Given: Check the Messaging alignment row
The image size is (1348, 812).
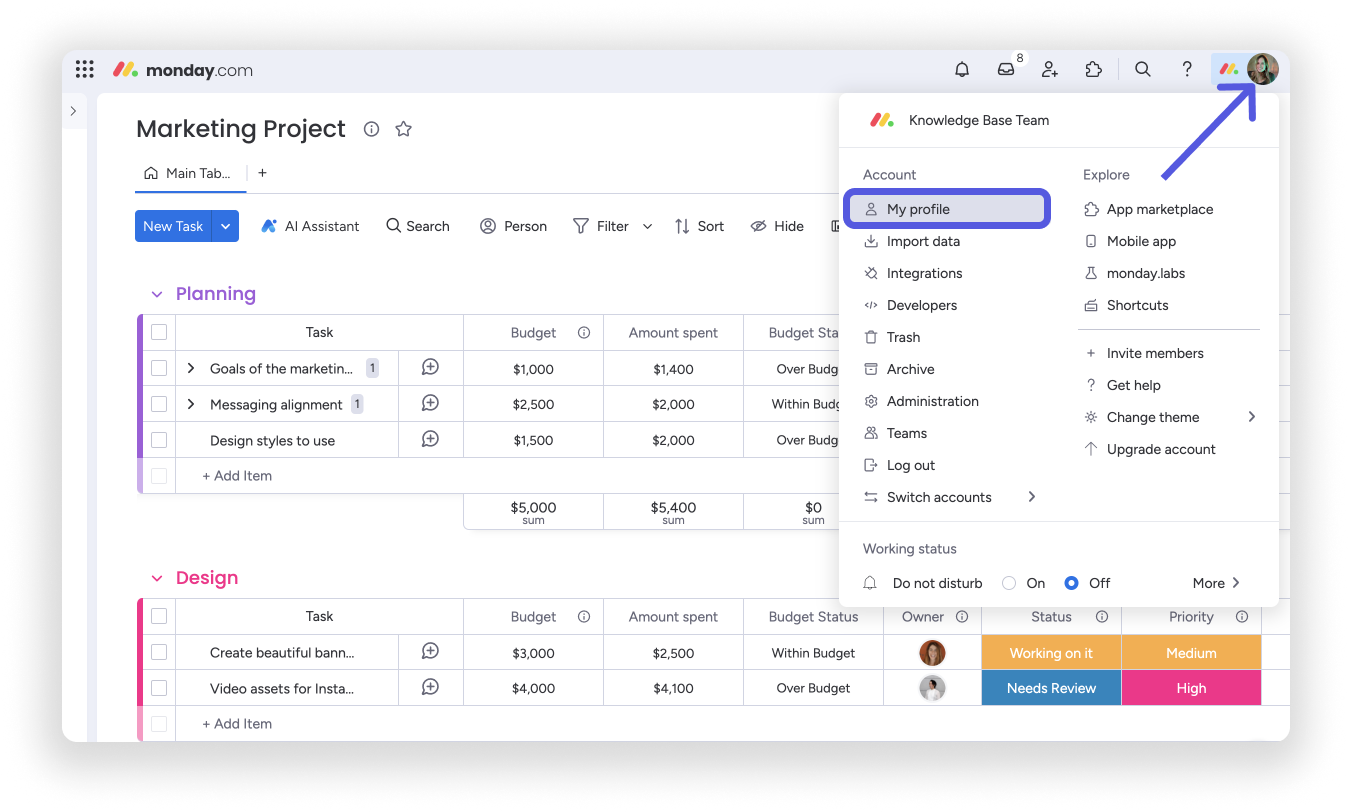Looking at the screenshot, I should coord(159,404).
